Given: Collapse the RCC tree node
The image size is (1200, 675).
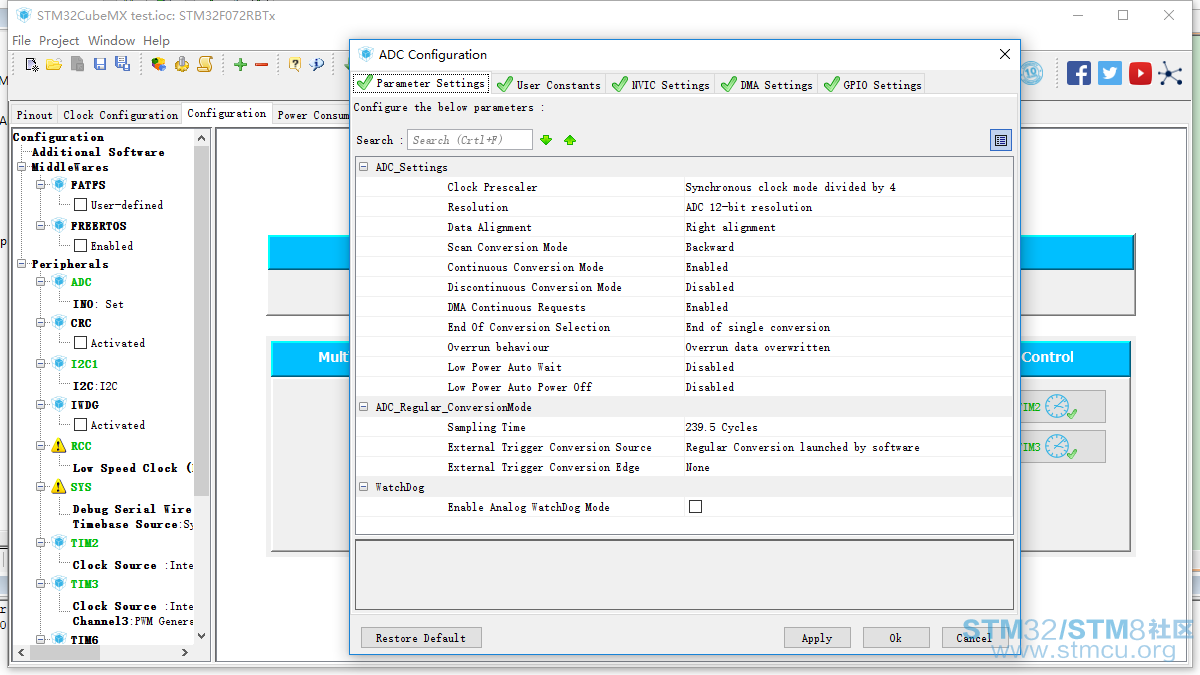Looking at the screenshot, I should (x=42, y=446).
